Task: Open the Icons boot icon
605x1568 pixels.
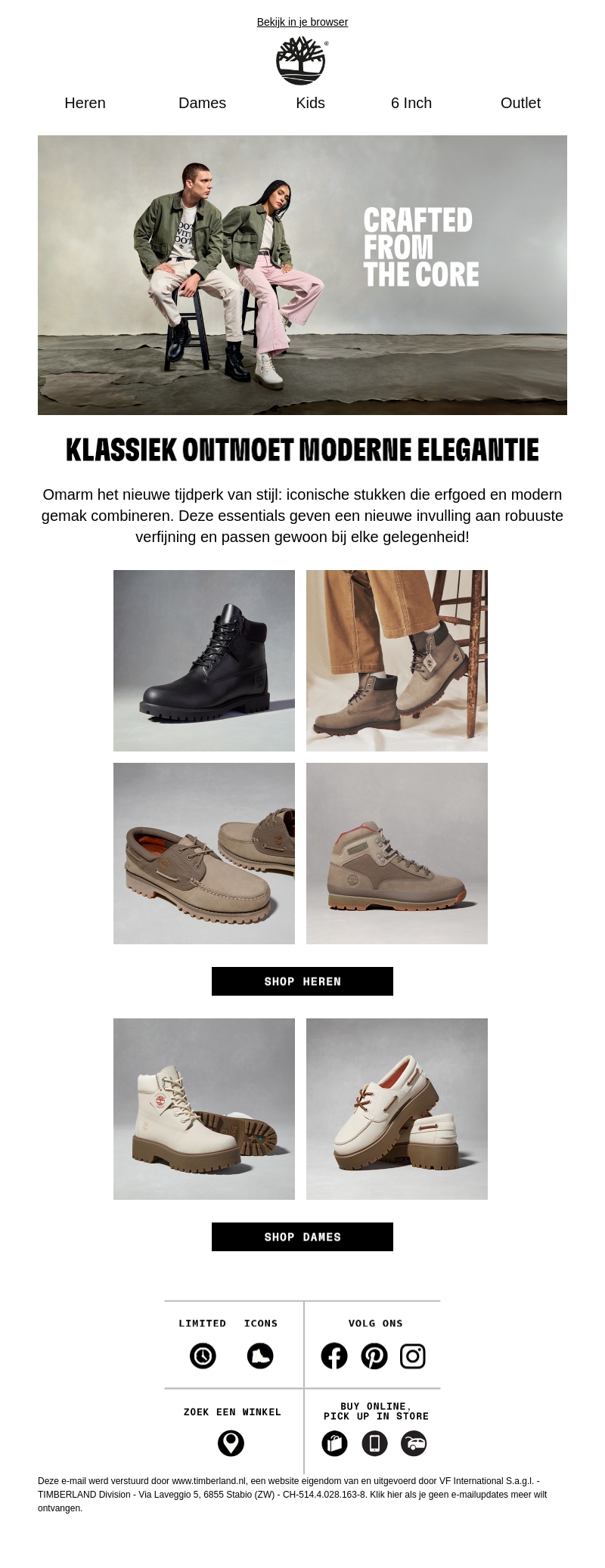Action: (x=260, y=1356)
